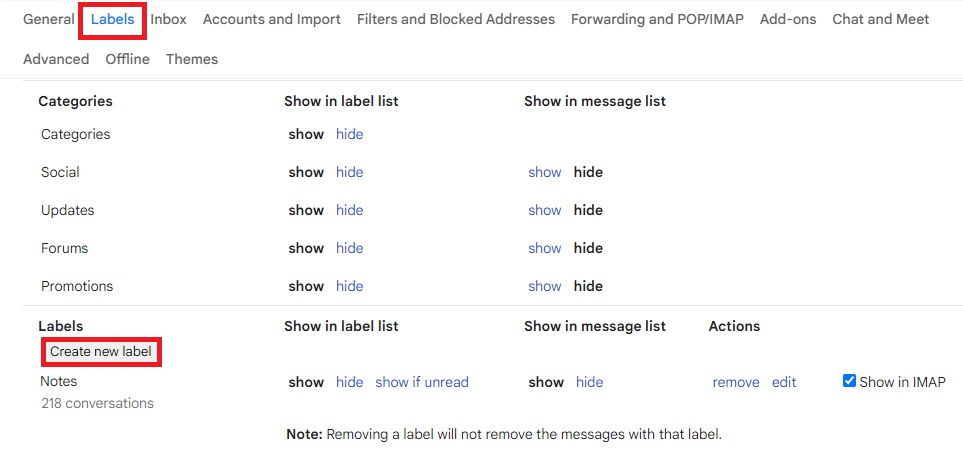Hide Categories in the label list
Viewport: 963px width, 476px height.
point(350,134)
